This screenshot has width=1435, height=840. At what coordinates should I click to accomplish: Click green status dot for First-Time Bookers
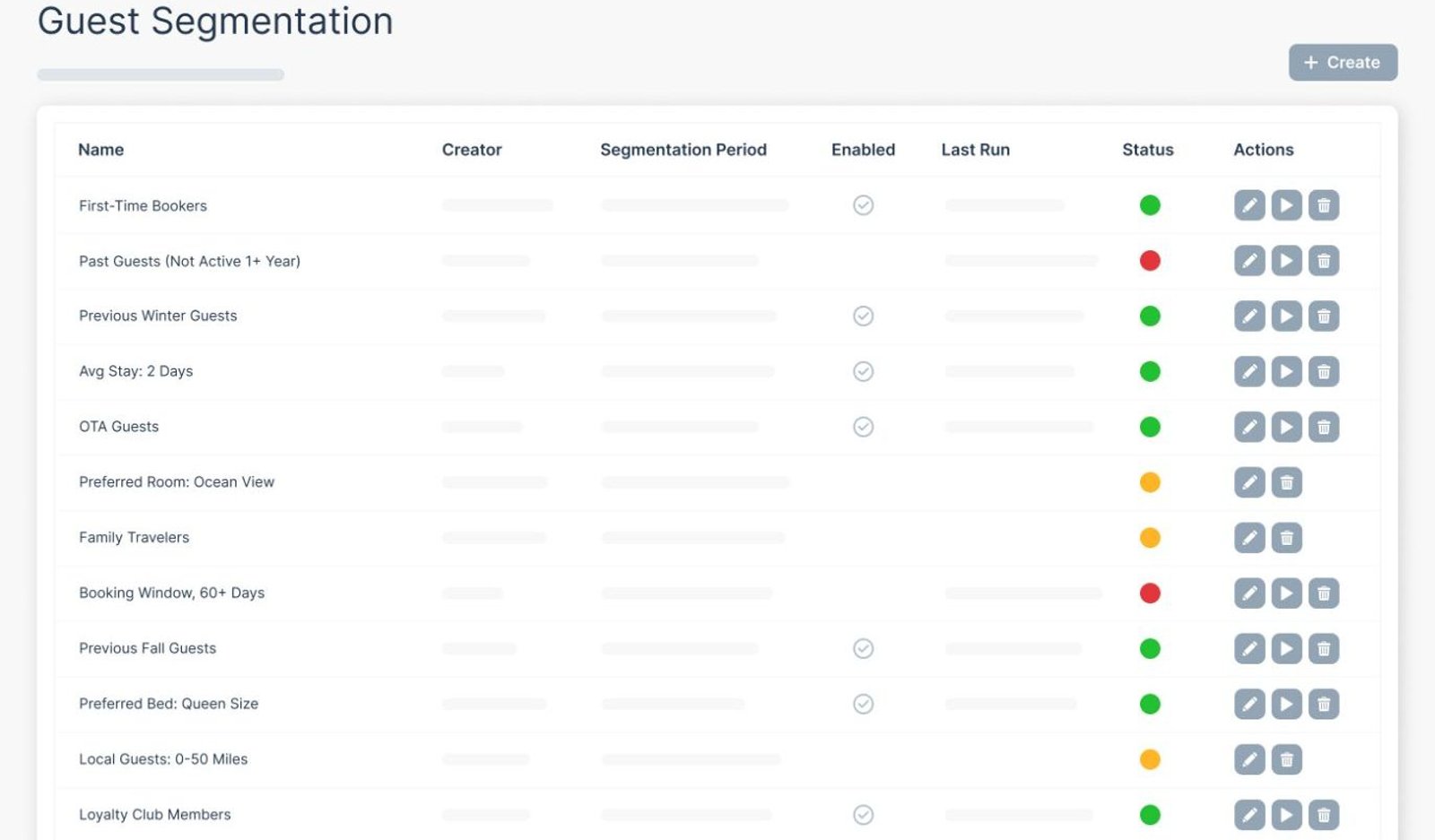1150,205
